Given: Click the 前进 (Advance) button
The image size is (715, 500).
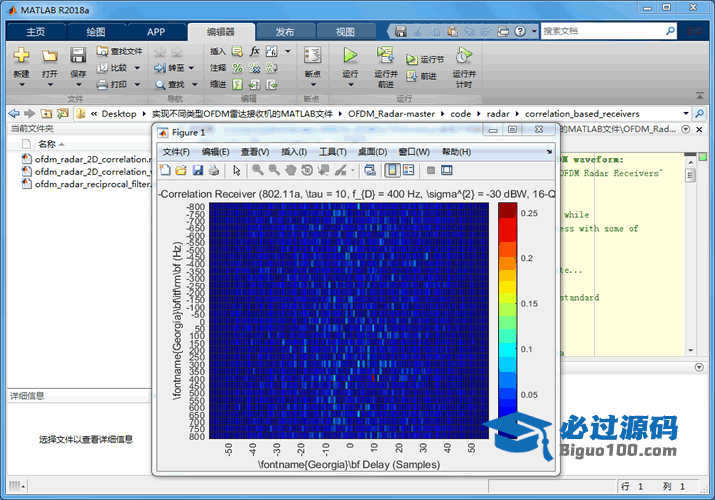Looking at the screenshot, I should [421, 76].
